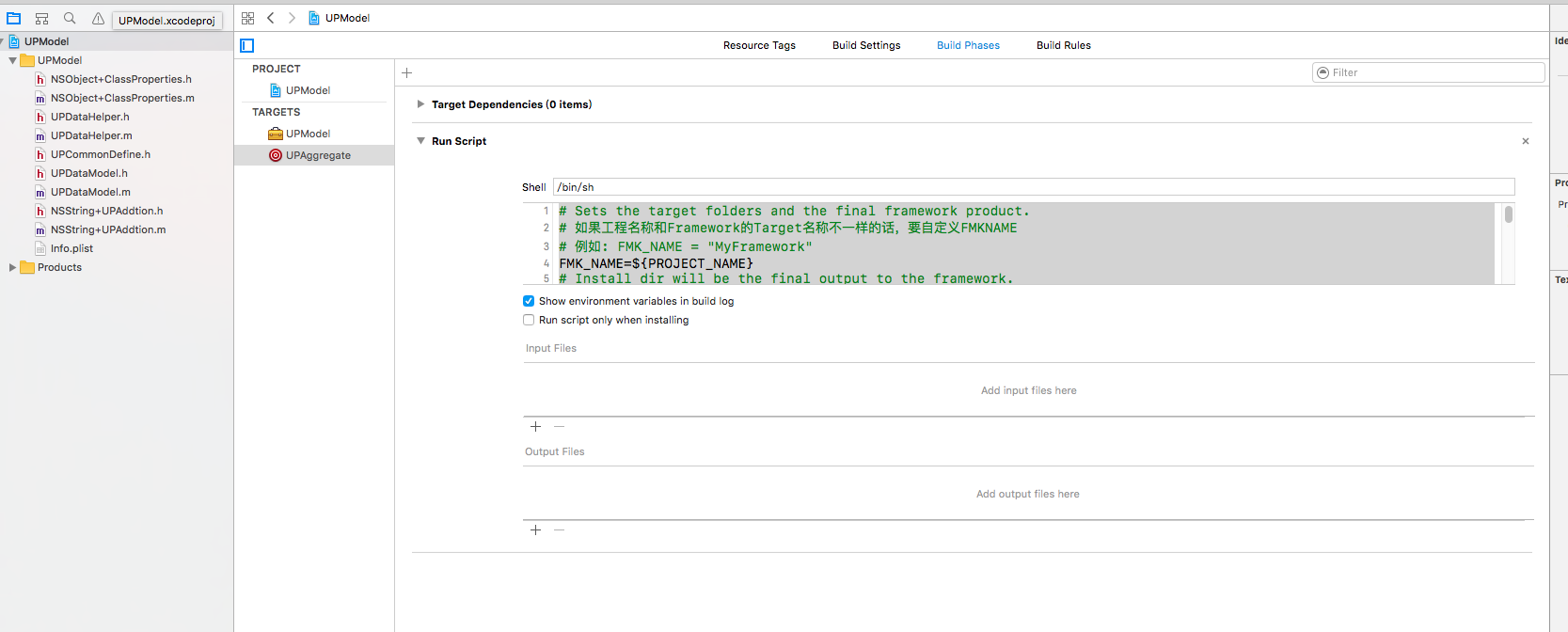Open the find navigator magnifier icon
1568x632 pixels.
[70, 18]
